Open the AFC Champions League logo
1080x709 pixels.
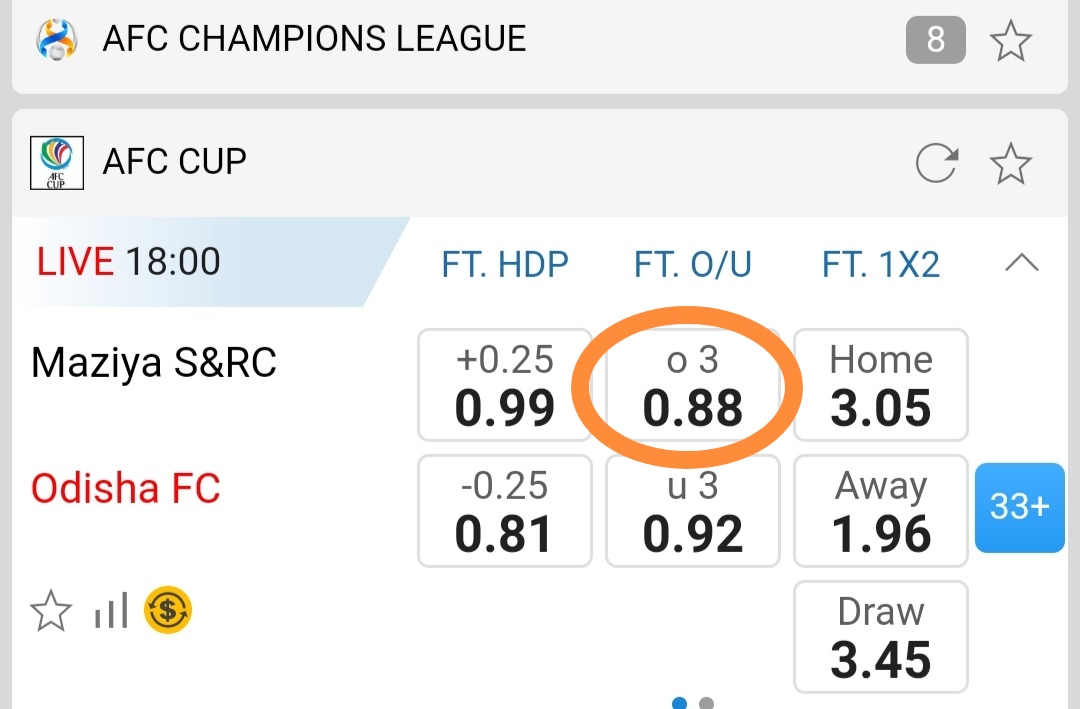pyautogui.click(x=57, y=40)
